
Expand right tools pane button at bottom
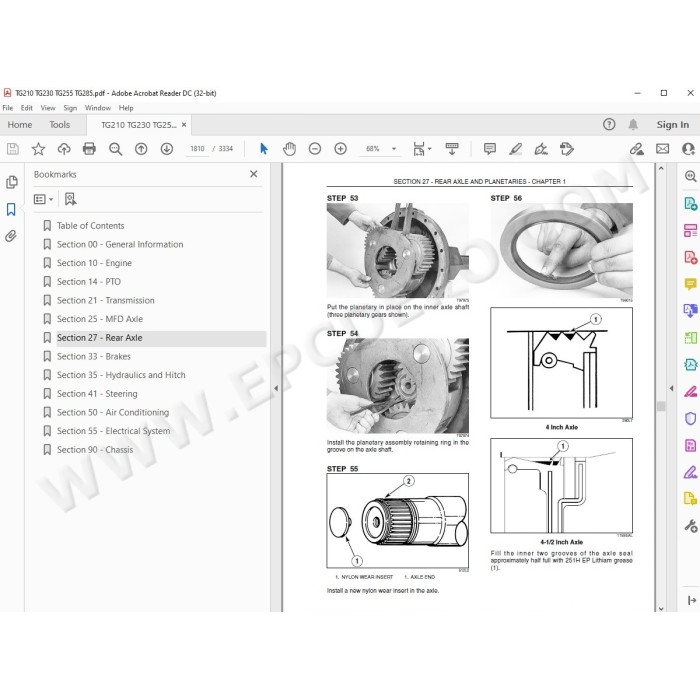(692, 600)
